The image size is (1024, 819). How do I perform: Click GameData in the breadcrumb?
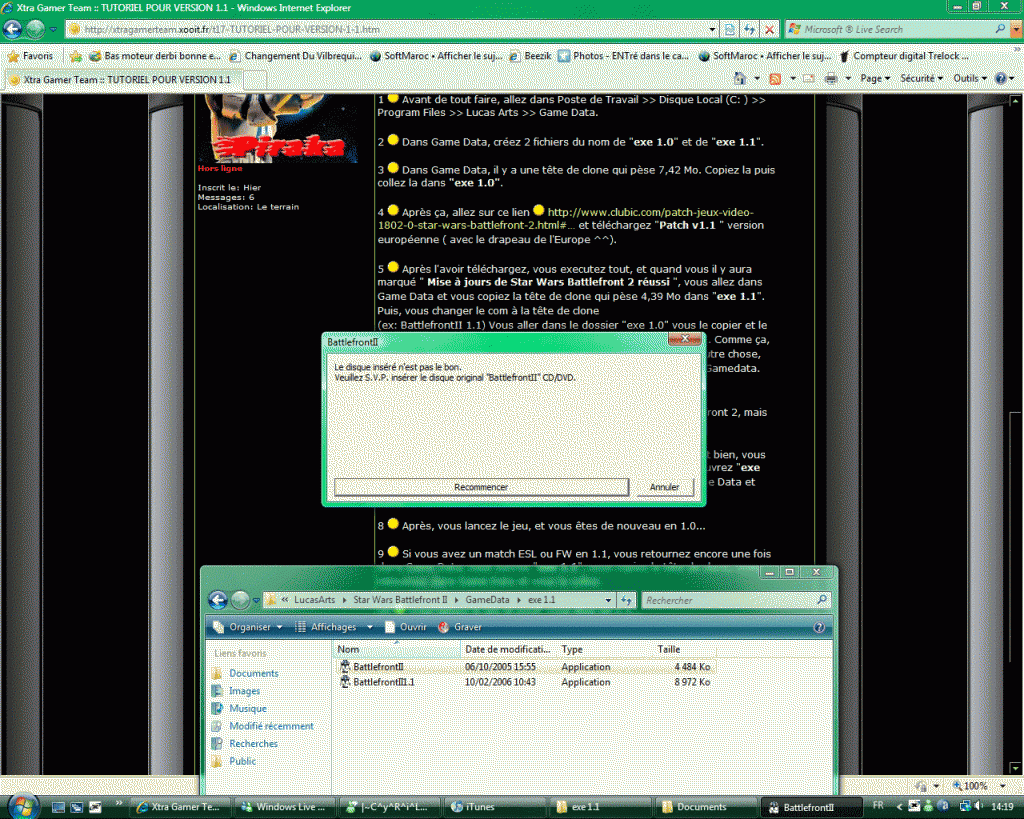click(487, 600)
